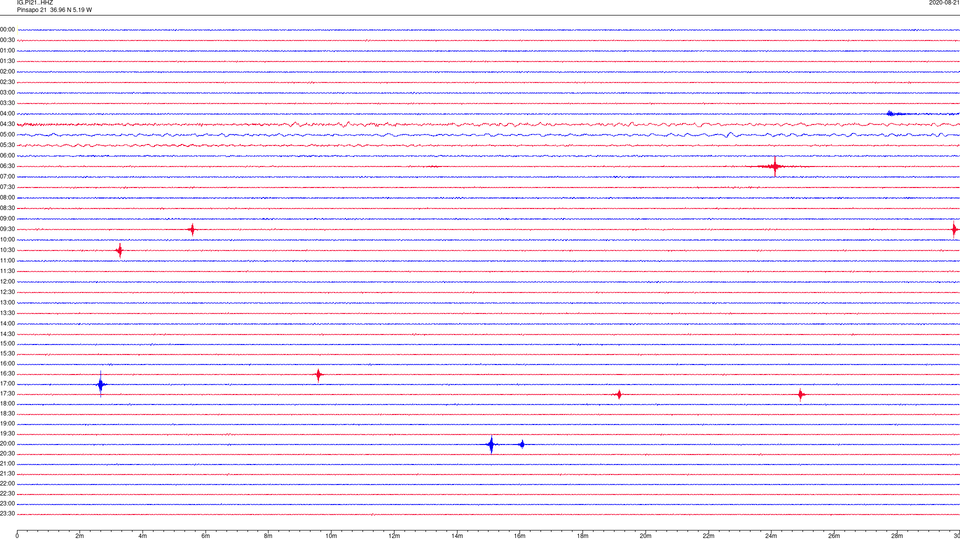Select the 20m axis tick label

click(x=645, y=536)
